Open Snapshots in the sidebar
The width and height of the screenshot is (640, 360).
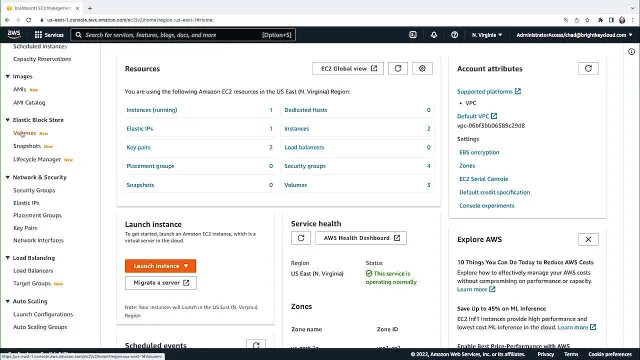(x=27, y=146)
